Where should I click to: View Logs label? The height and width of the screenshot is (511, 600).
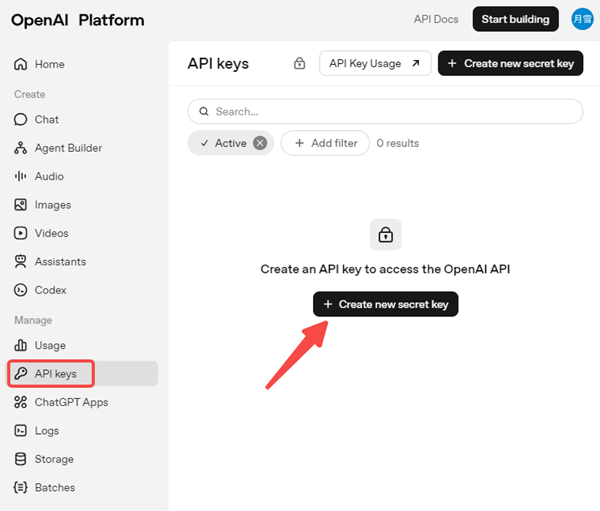tap(47, 431)
